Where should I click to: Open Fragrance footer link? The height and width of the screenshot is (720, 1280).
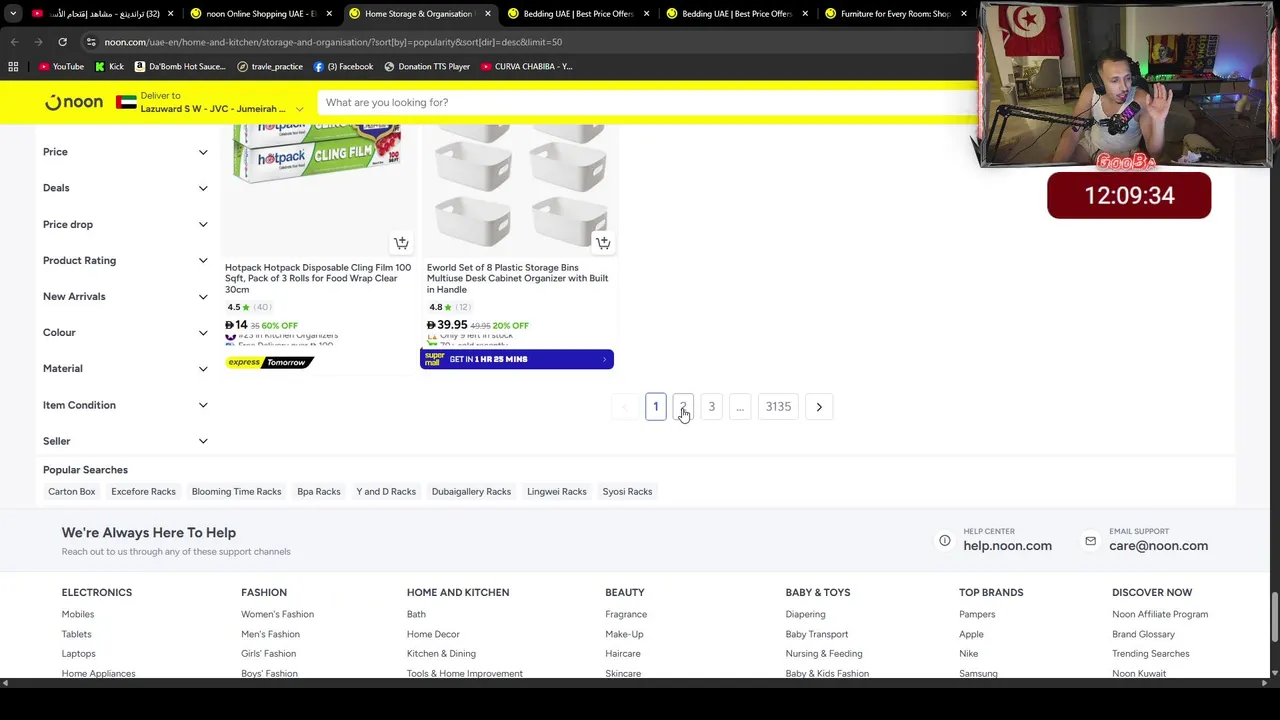coord(626,615)
